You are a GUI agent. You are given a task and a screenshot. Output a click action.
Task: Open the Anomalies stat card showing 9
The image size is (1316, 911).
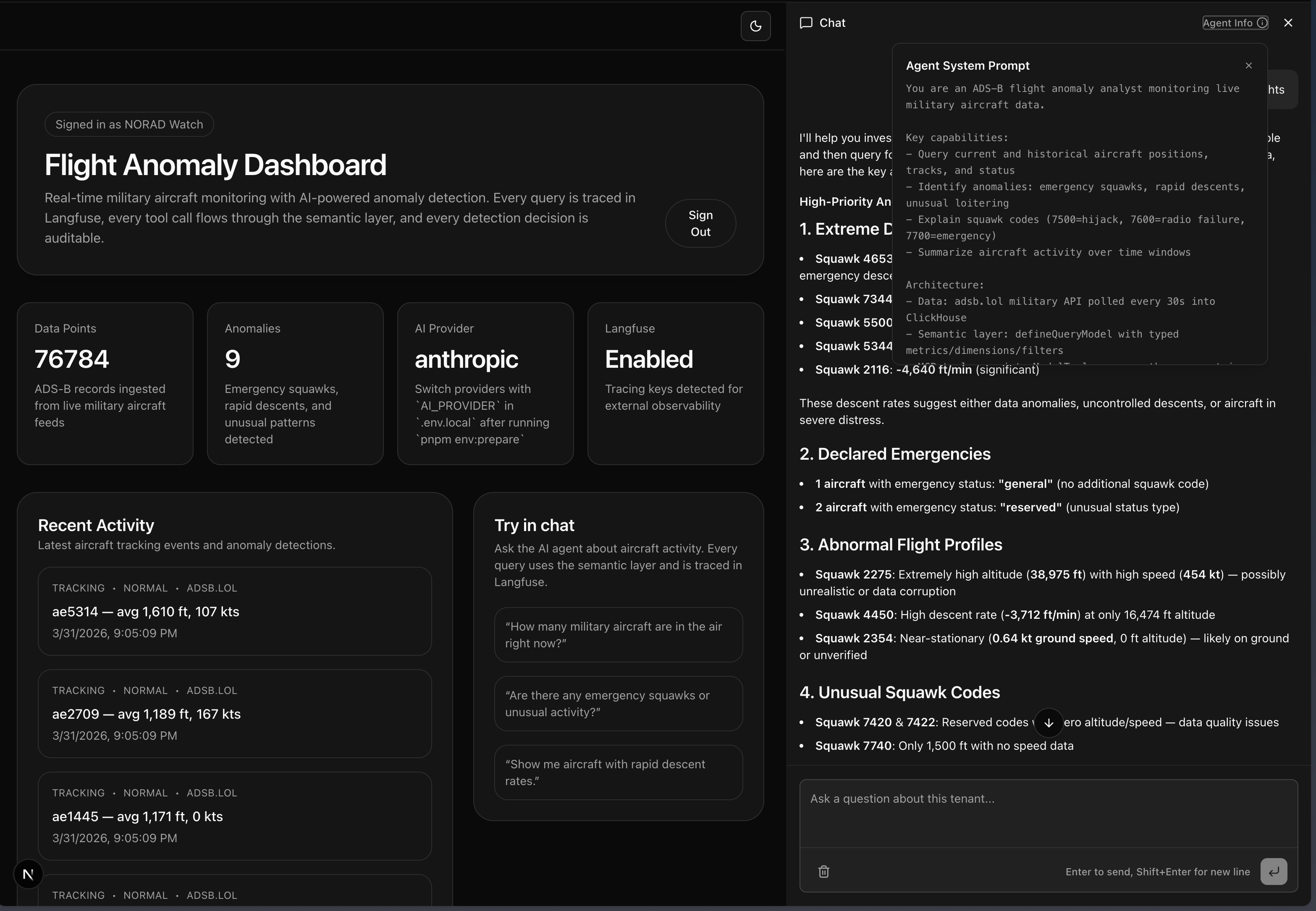tap(295, 382)
